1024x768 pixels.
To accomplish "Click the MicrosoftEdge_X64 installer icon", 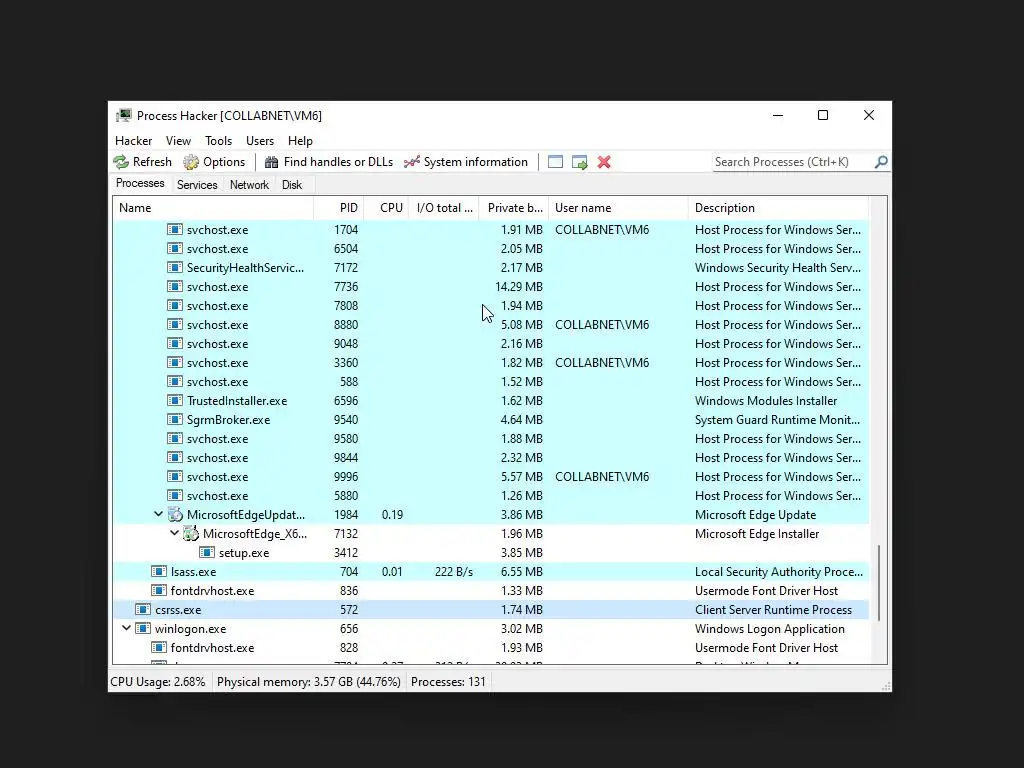I will [191, 534].
